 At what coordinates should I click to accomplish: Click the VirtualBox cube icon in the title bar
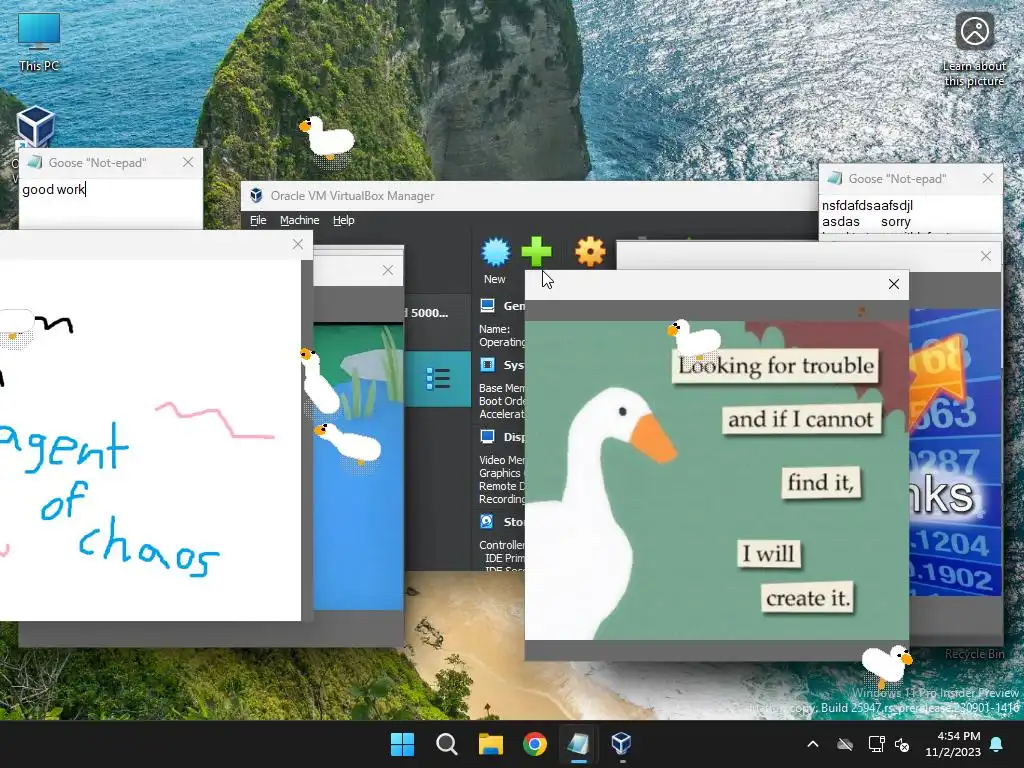256,195
